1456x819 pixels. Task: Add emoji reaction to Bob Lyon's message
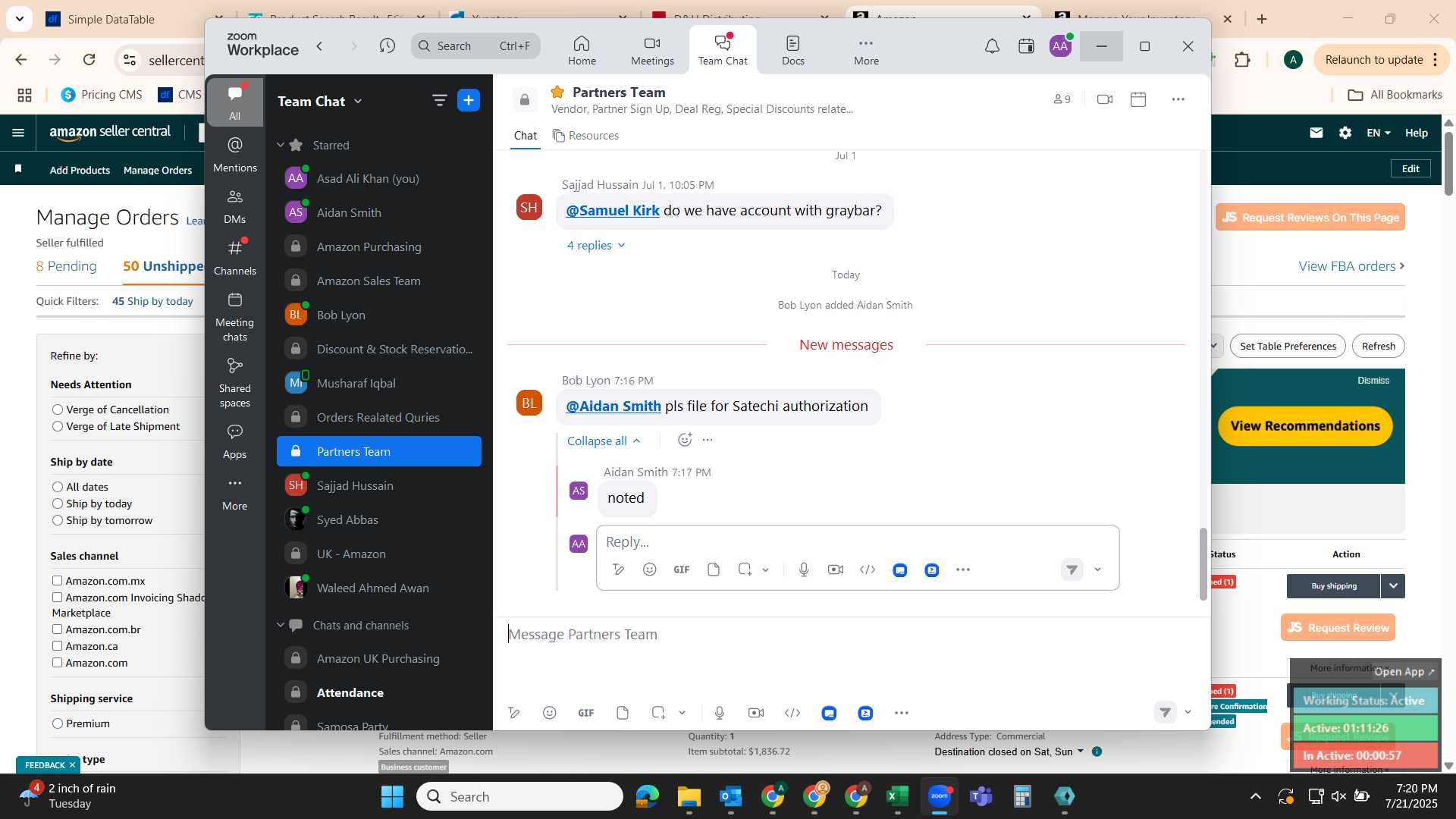(x=685, y=440)
